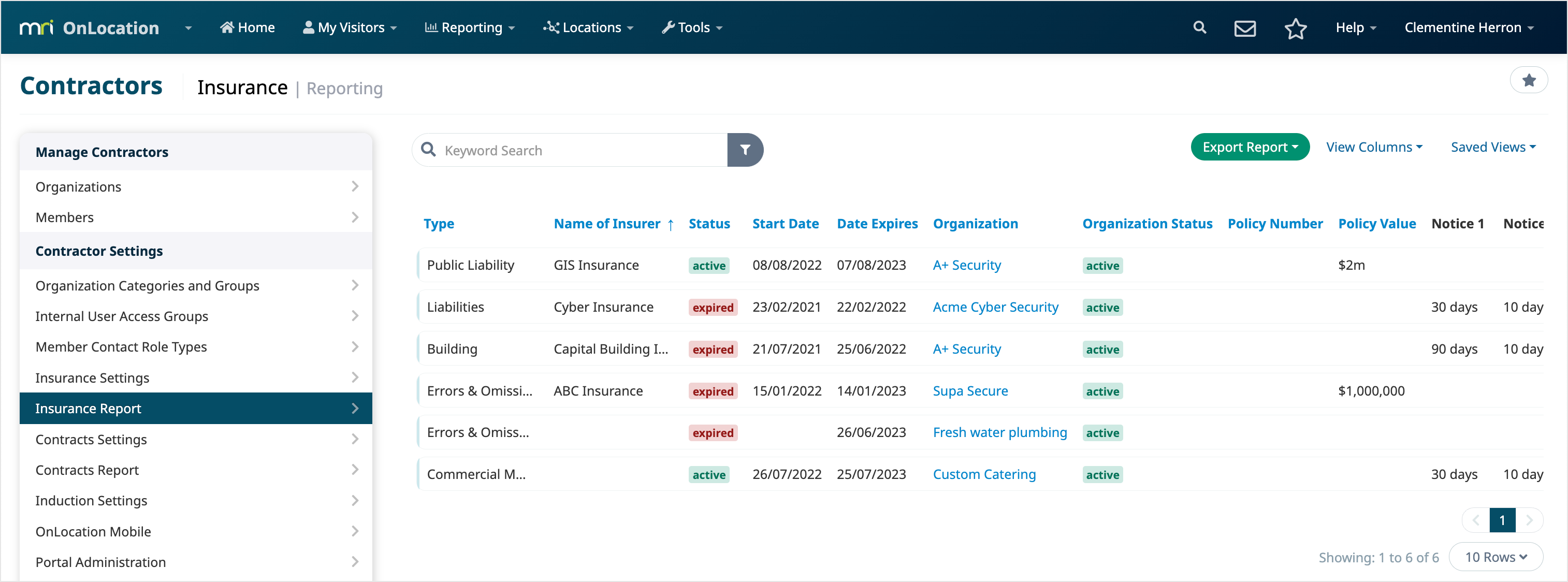Go to Home in navigation bar
This screenshot has height=582, width=1568.
(247, 27)
